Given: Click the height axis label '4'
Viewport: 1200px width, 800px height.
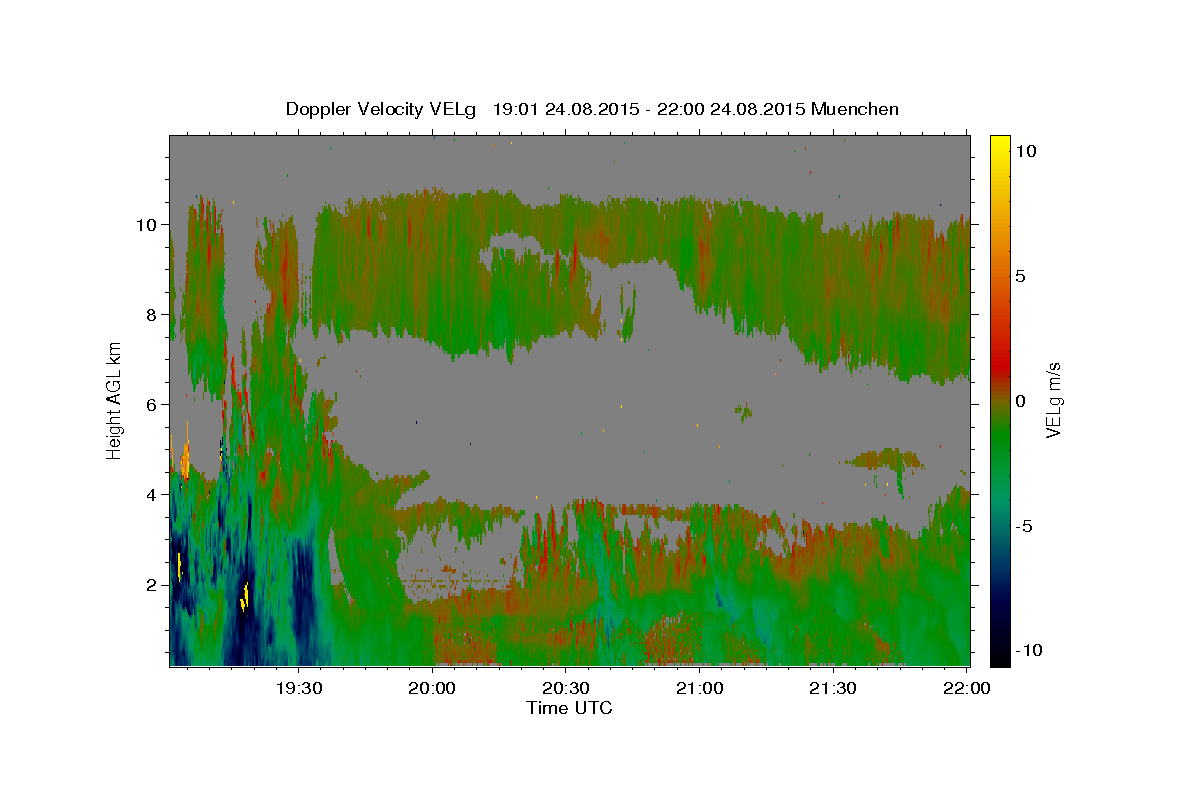Looking at the screenshot, I should pos(151,494).
